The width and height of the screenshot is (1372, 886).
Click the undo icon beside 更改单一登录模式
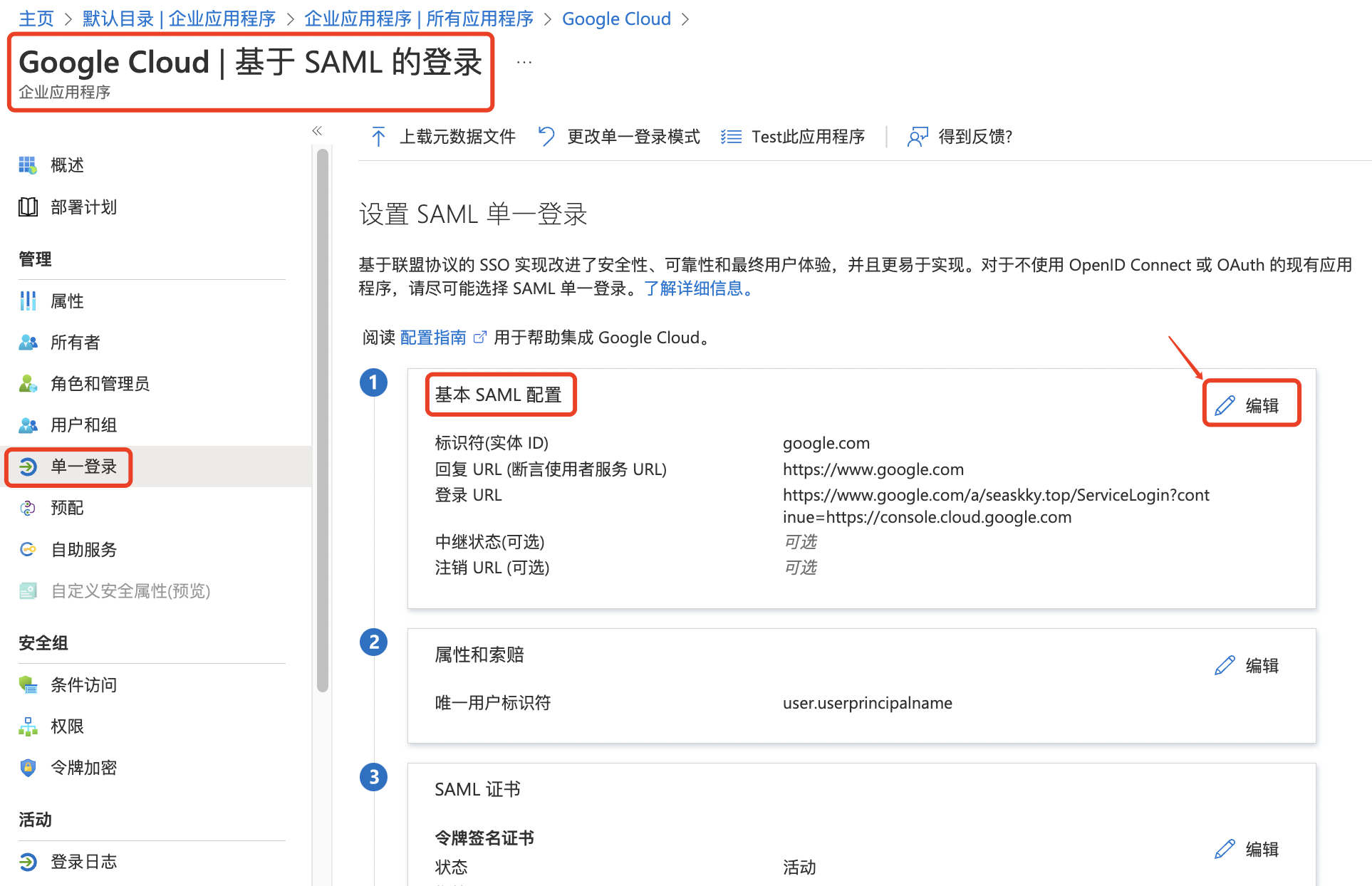546,136
